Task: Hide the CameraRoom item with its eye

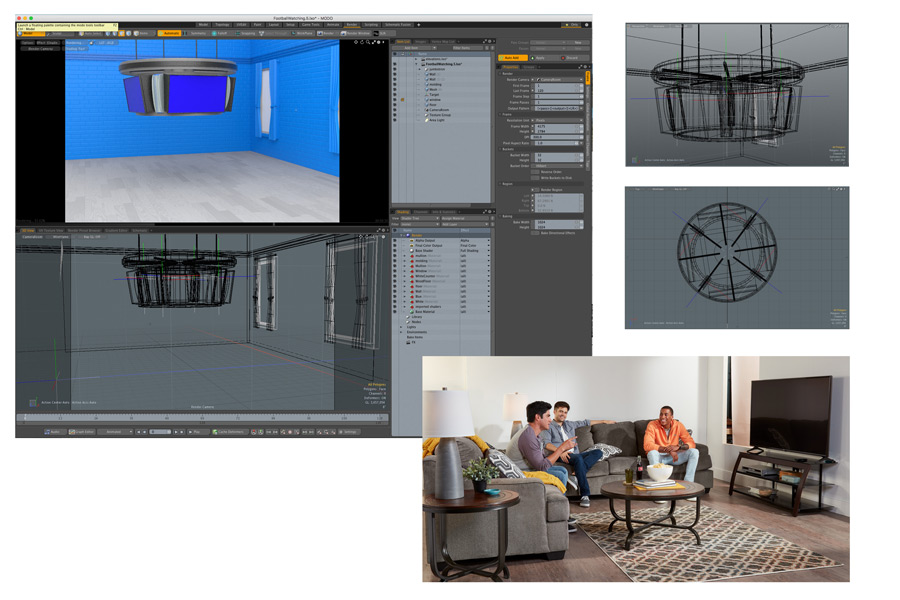Action: click(x=395, y=110)
